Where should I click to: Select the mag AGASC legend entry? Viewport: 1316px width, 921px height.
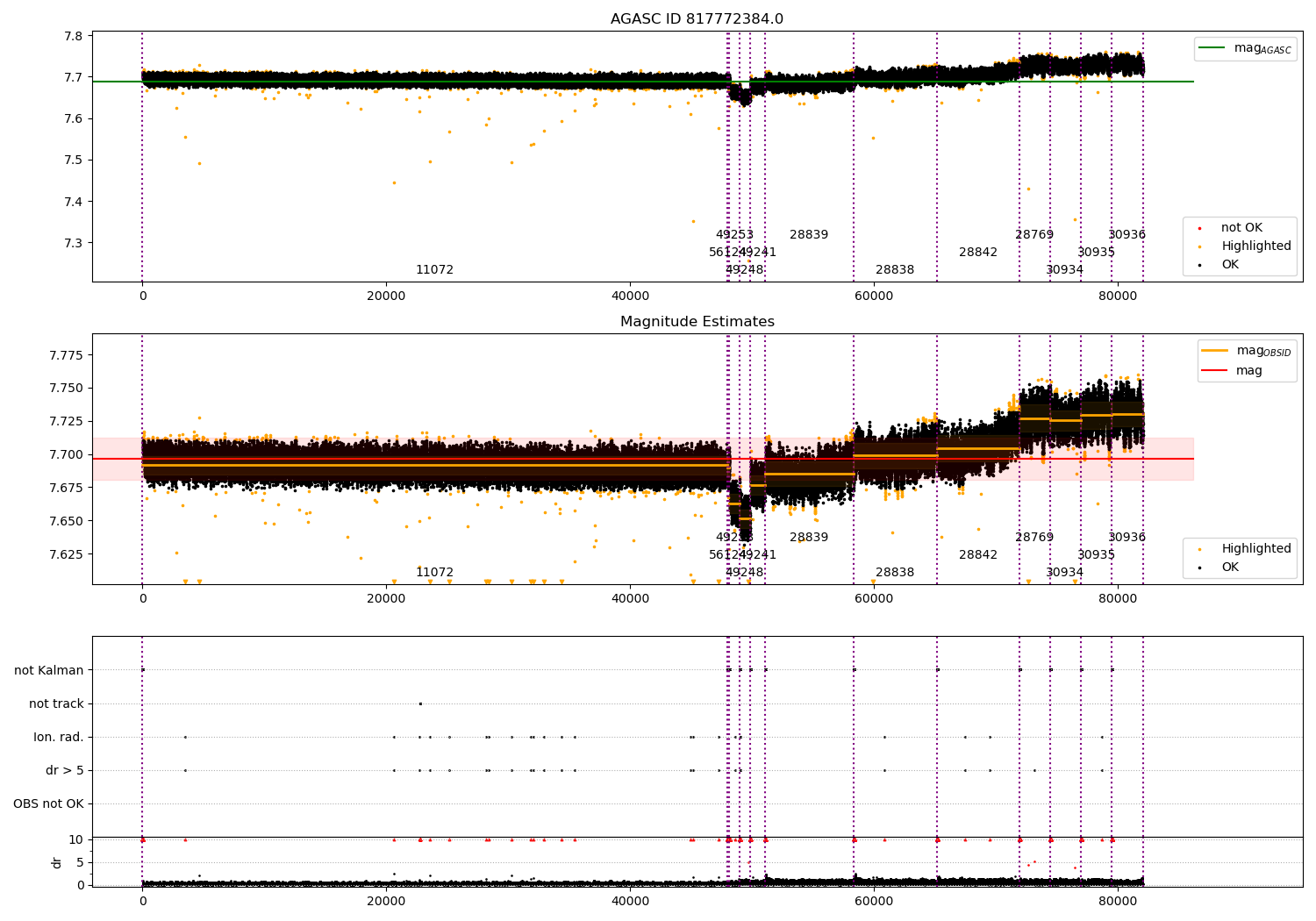point(1245,48)
